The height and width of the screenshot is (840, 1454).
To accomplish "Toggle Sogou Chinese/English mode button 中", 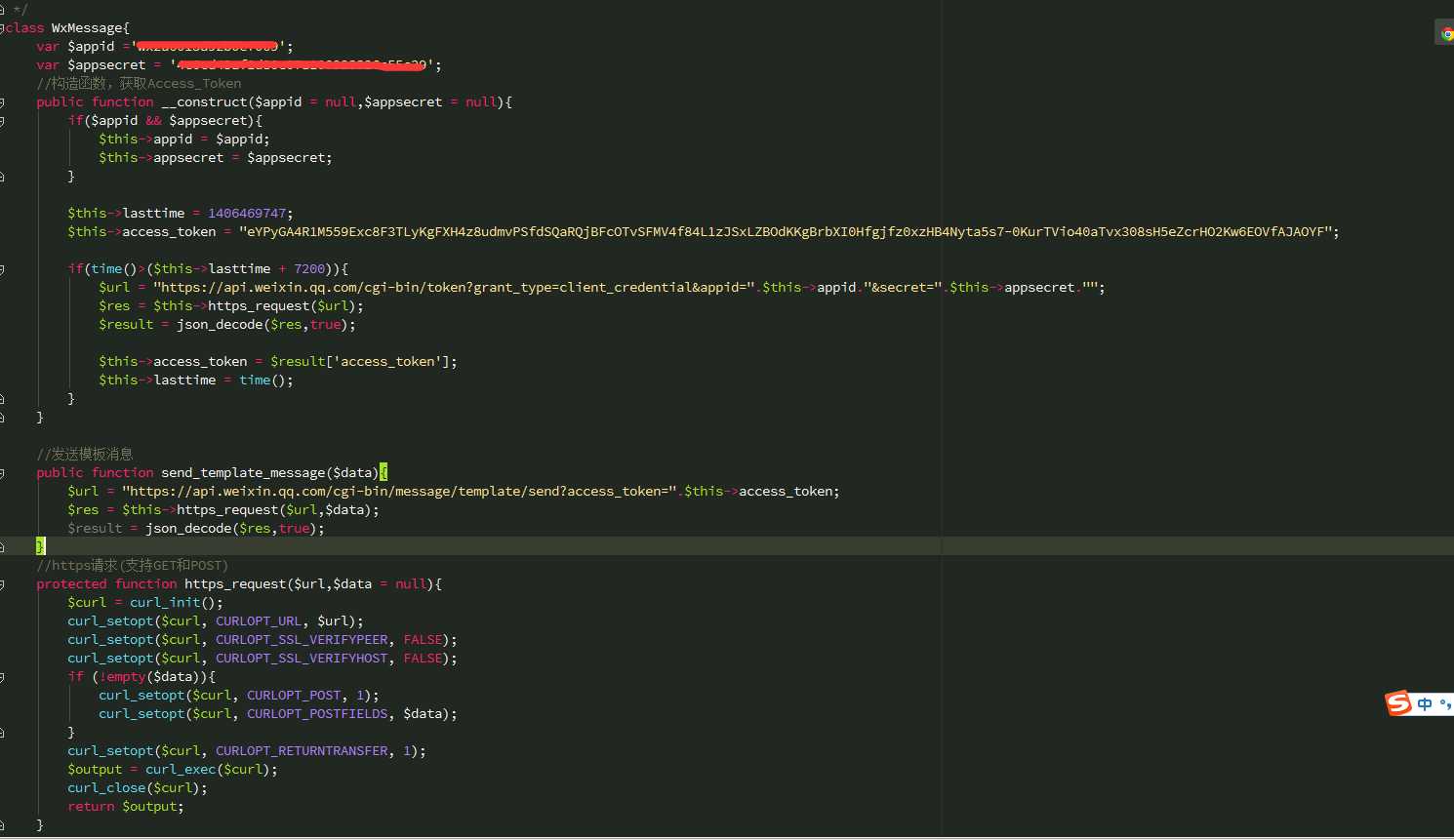I will point(1426,704).
